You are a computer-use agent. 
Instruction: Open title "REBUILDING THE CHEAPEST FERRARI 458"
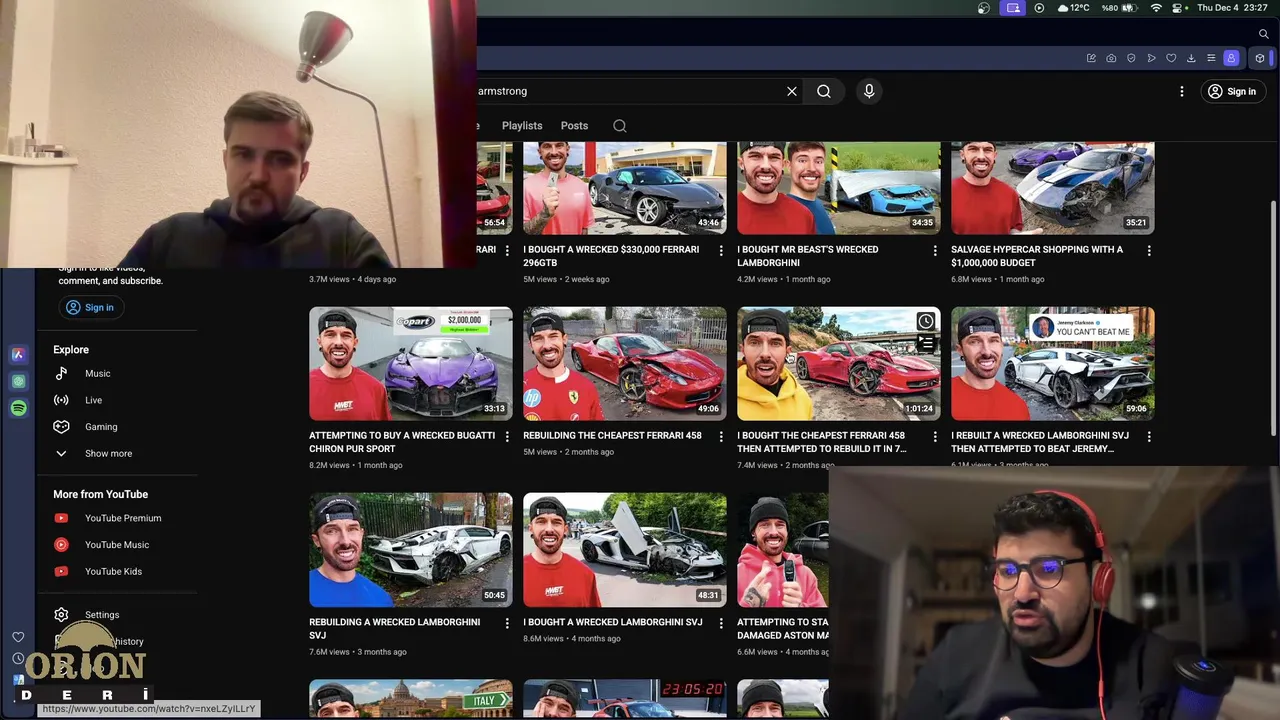(x=612, y=436)
